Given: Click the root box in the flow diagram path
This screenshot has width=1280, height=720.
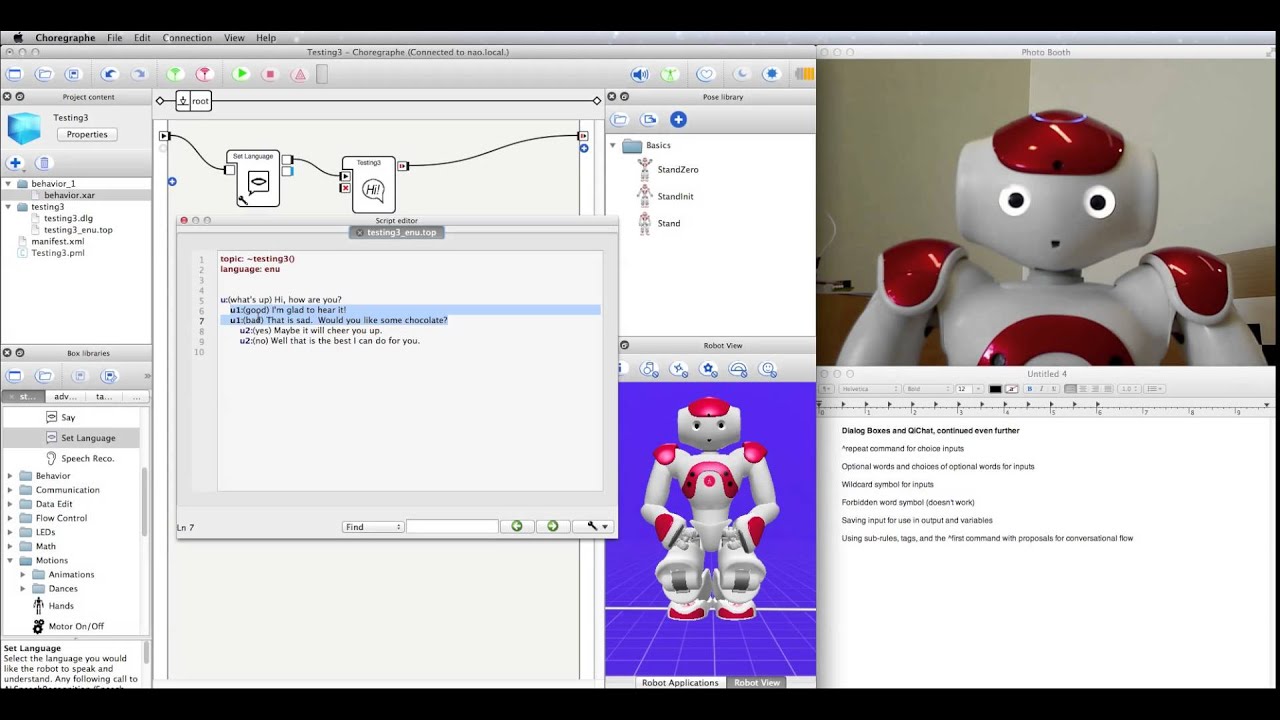Looking at the screenshot, I should click(194, 101).
